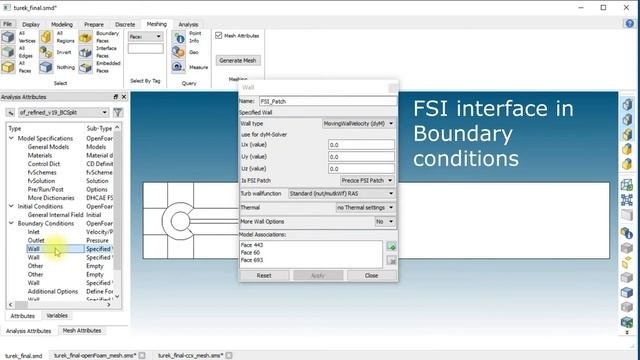This screenshot has height=360, width=640.
Task: Click the small yellow square outline icon
Action: pos(627,262)
